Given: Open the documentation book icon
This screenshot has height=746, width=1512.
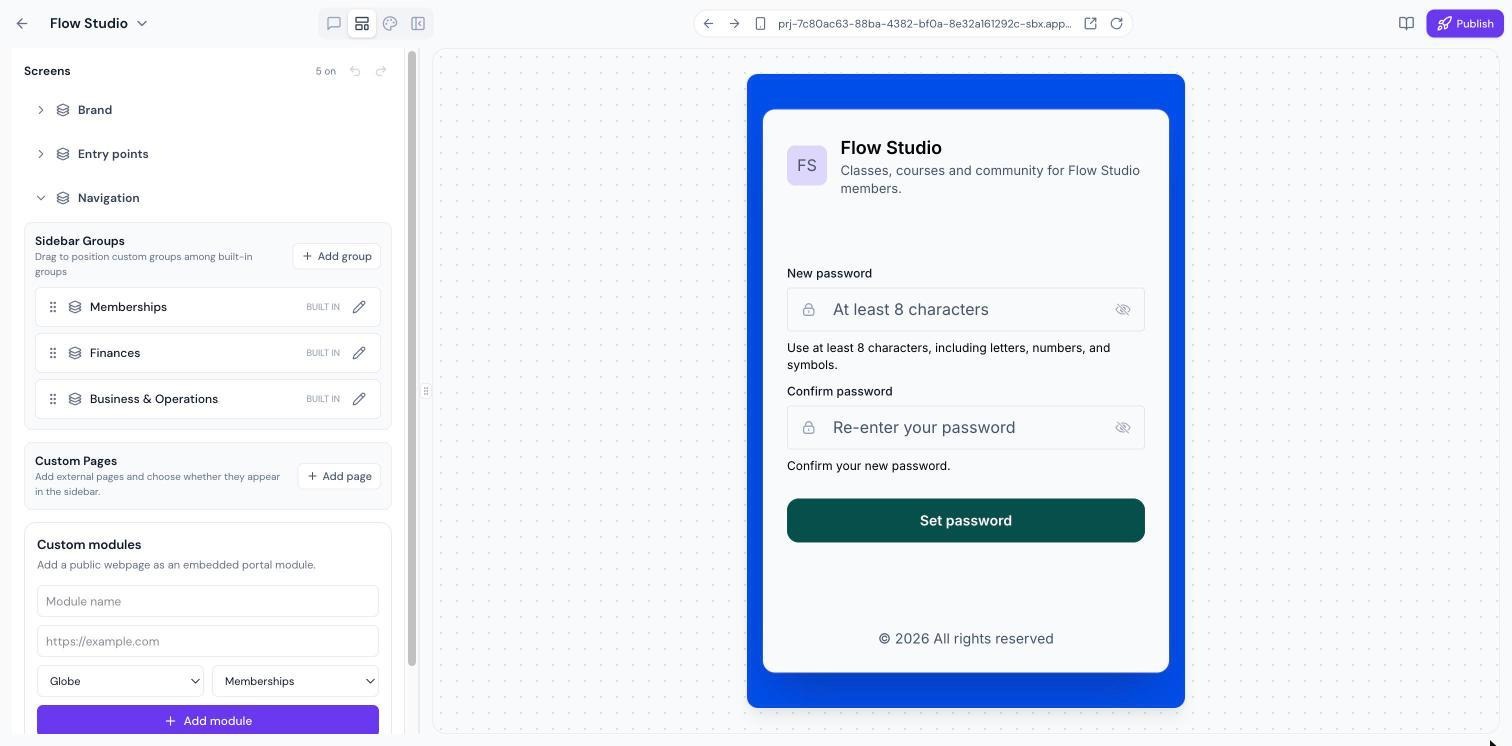Looking at the screenshot, I should (x=1406, y=23).
